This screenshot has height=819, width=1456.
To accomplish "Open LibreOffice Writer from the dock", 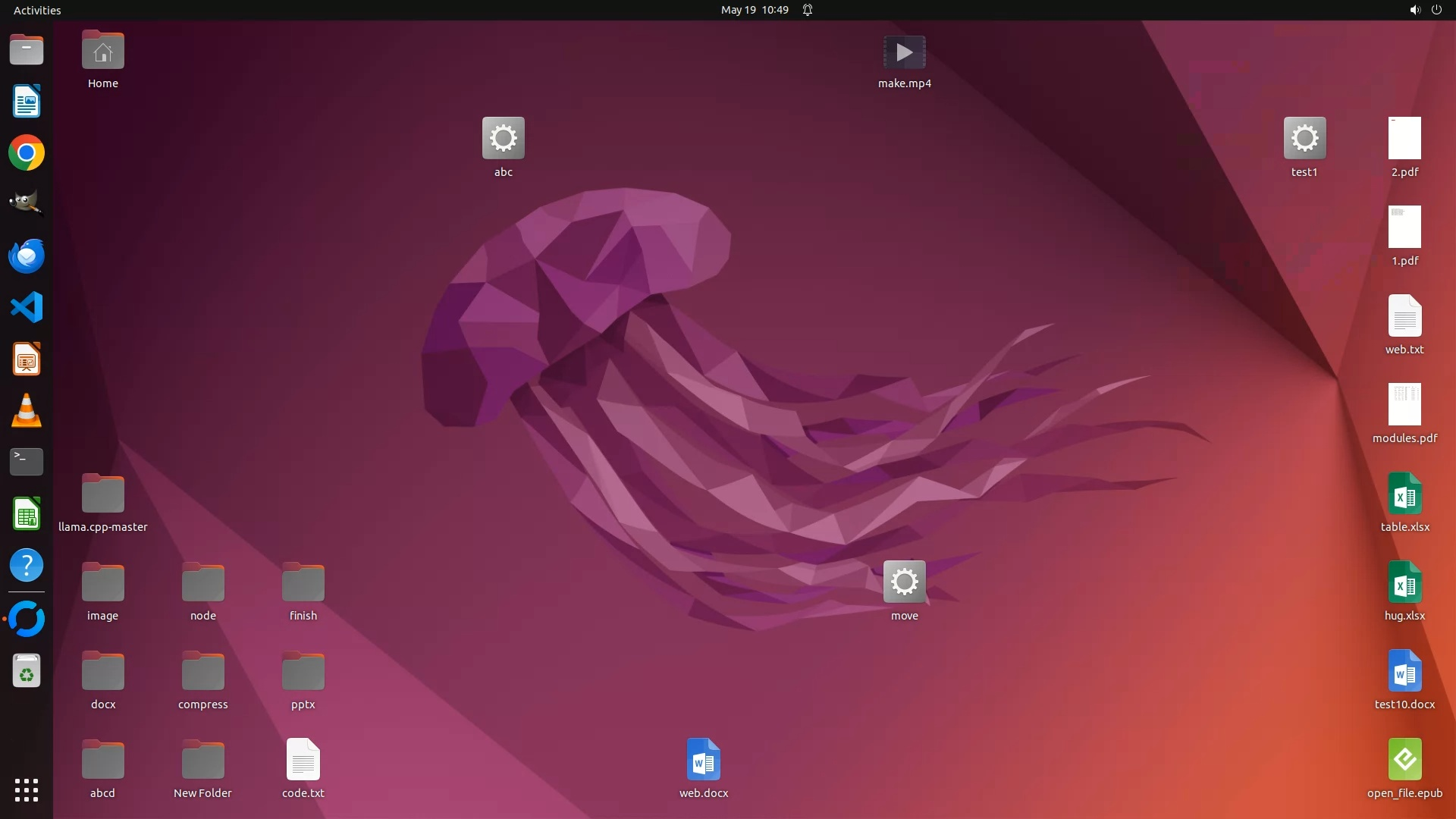I will tap(27, 102).
